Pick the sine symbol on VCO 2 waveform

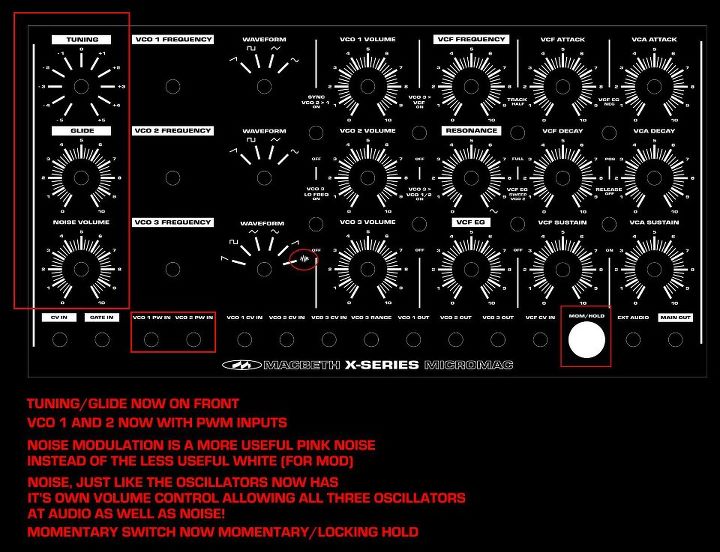point(294,151)
